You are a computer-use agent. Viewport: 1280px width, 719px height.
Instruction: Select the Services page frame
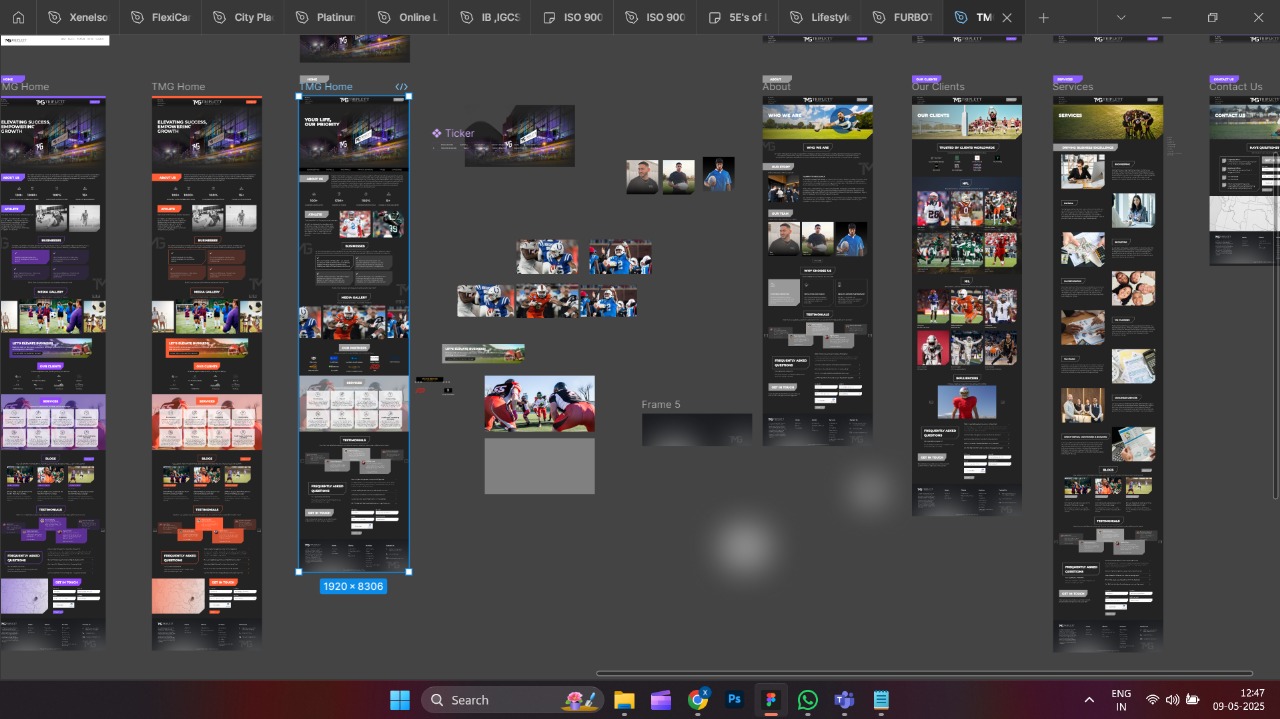[x=1107, y=373]
